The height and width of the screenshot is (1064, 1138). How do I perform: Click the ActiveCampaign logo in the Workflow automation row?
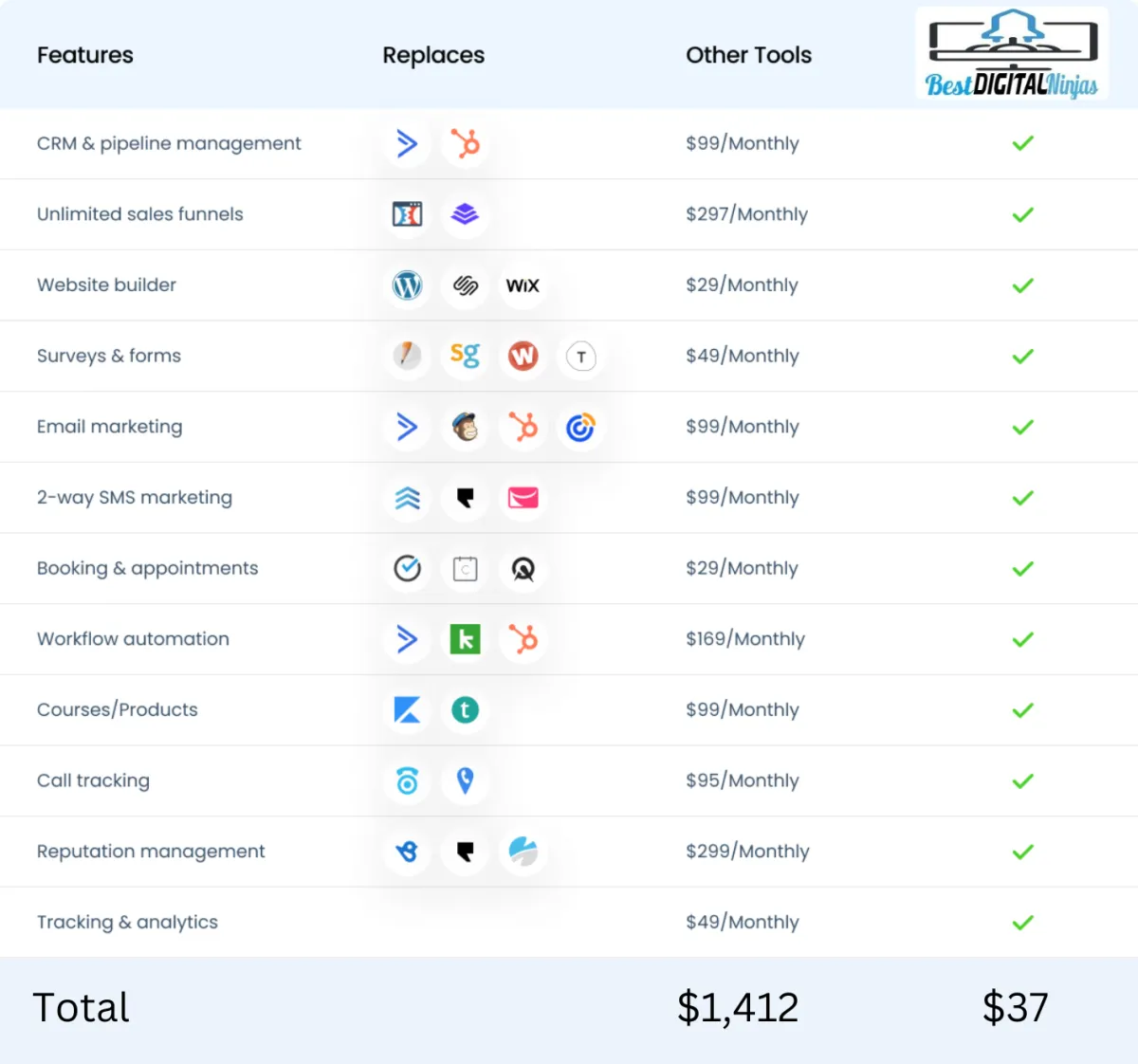tap(407, 639)
